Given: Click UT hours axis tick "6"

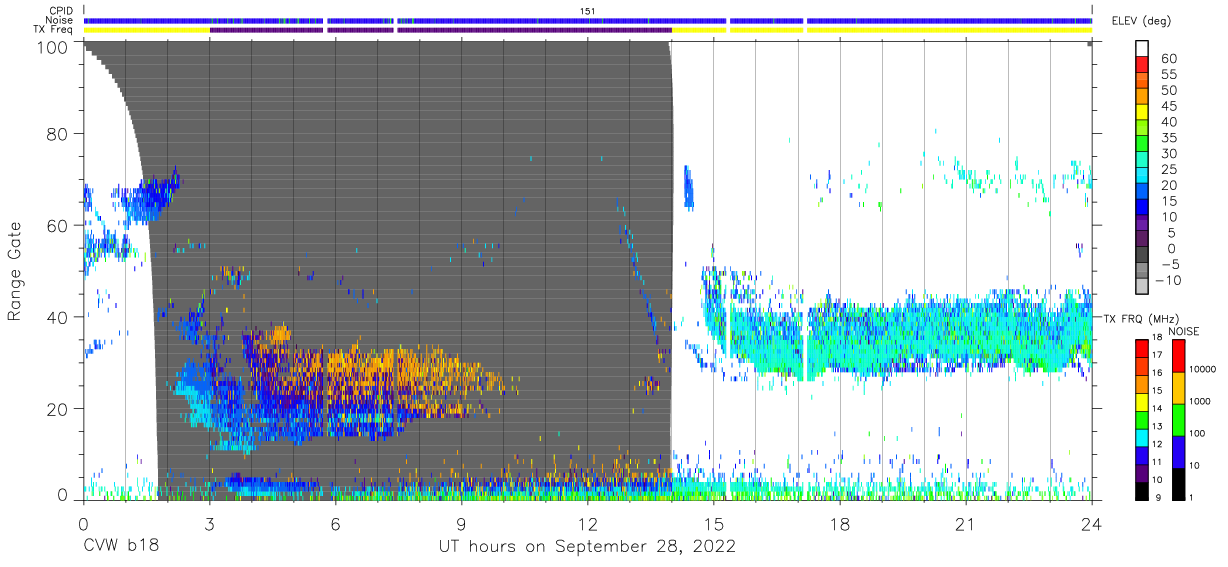Looking at the screenshot, I should pos(335,524).
